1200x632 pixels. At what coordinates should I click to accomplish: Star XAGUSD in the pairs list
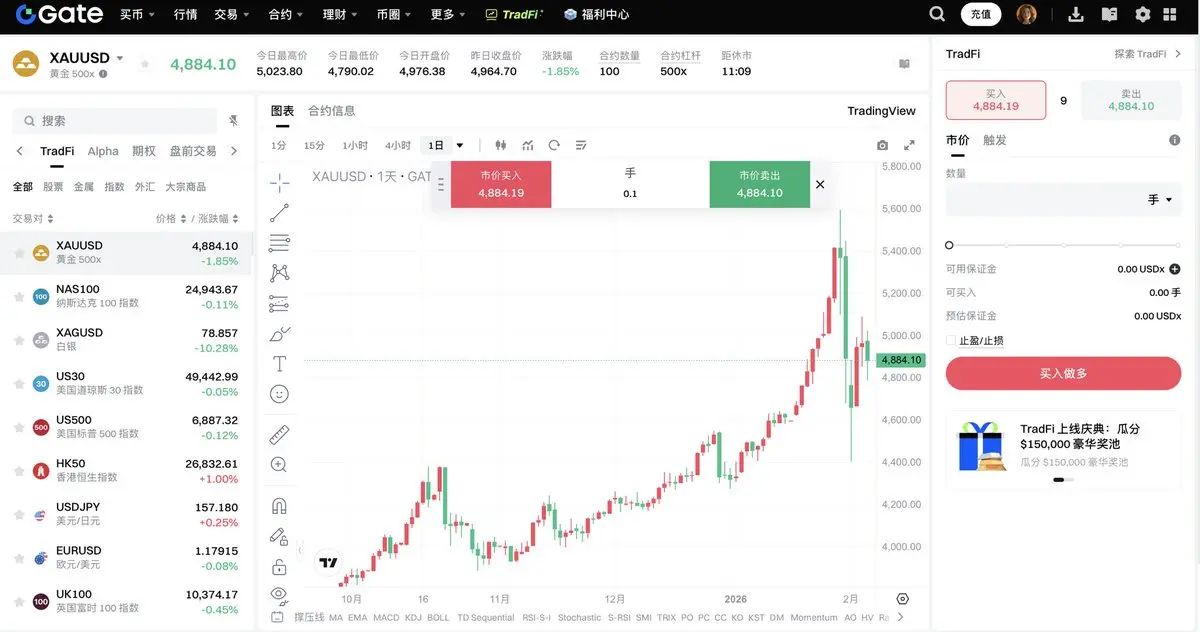pyautogui.click(x=18, y=340)
